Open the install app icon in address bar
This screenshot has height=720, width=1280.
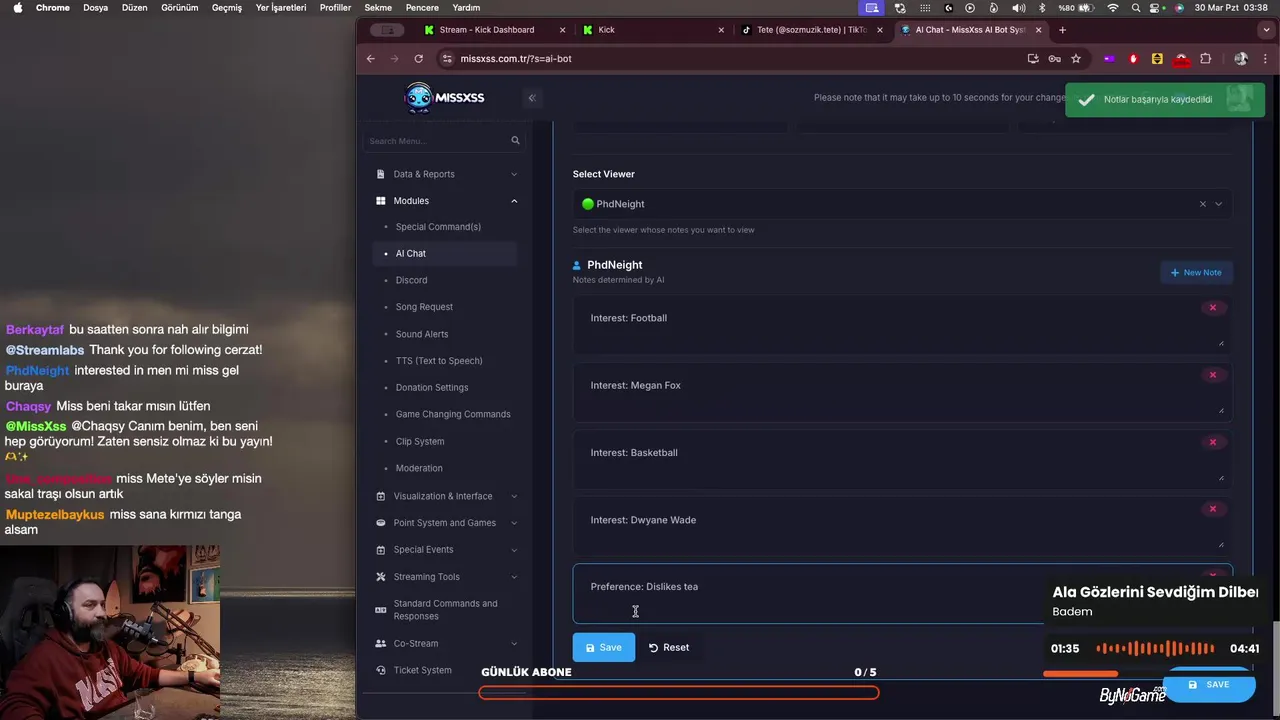[1033, 59]
